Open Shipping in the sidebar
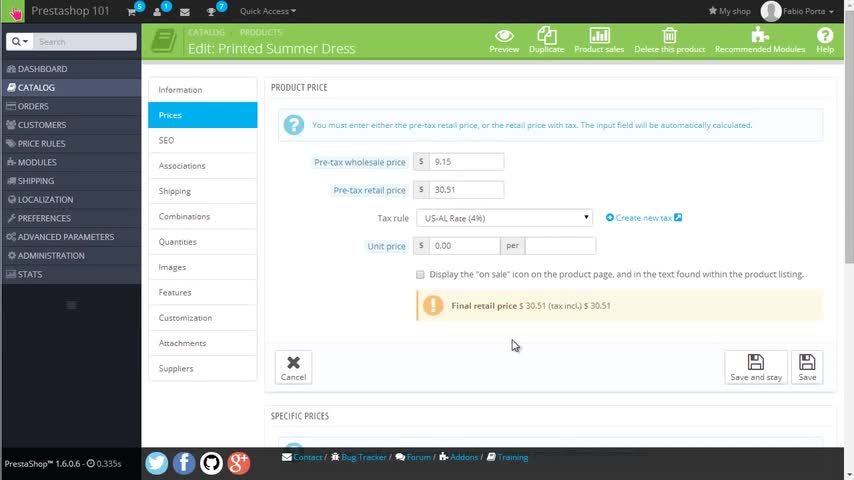 [71, 181]
